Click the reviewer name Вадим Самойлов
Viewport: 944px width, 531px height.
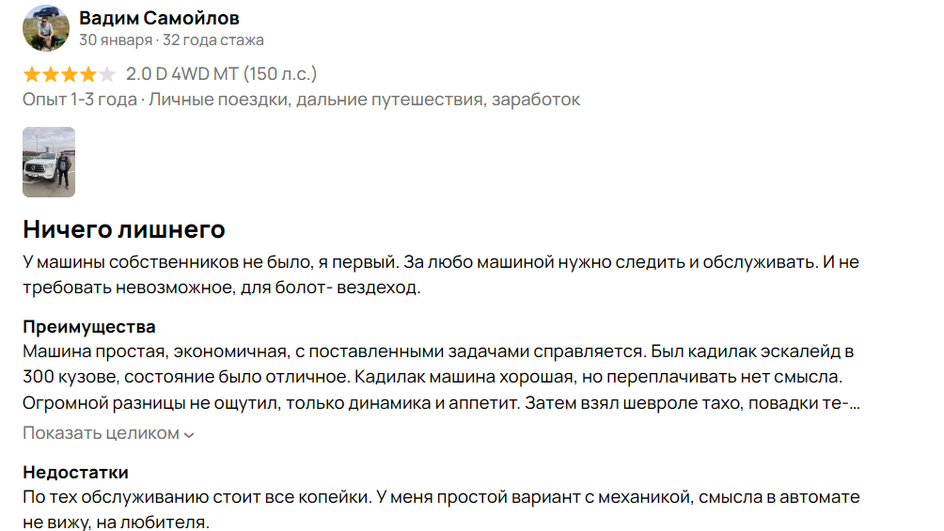pos(159,18)
